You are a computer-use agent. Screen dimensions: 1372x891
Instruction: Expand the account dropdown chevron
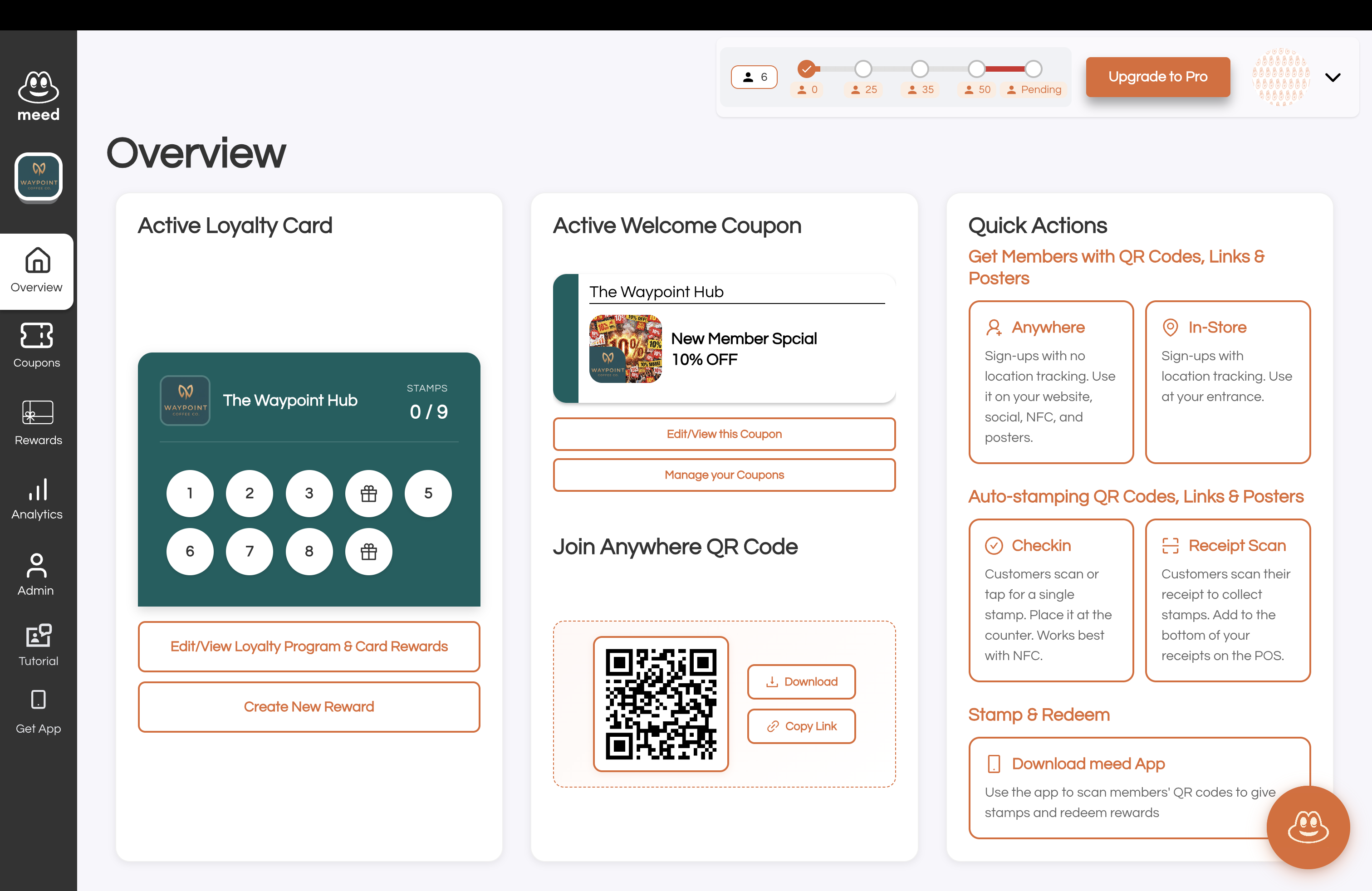click(x=1333, y=77)
